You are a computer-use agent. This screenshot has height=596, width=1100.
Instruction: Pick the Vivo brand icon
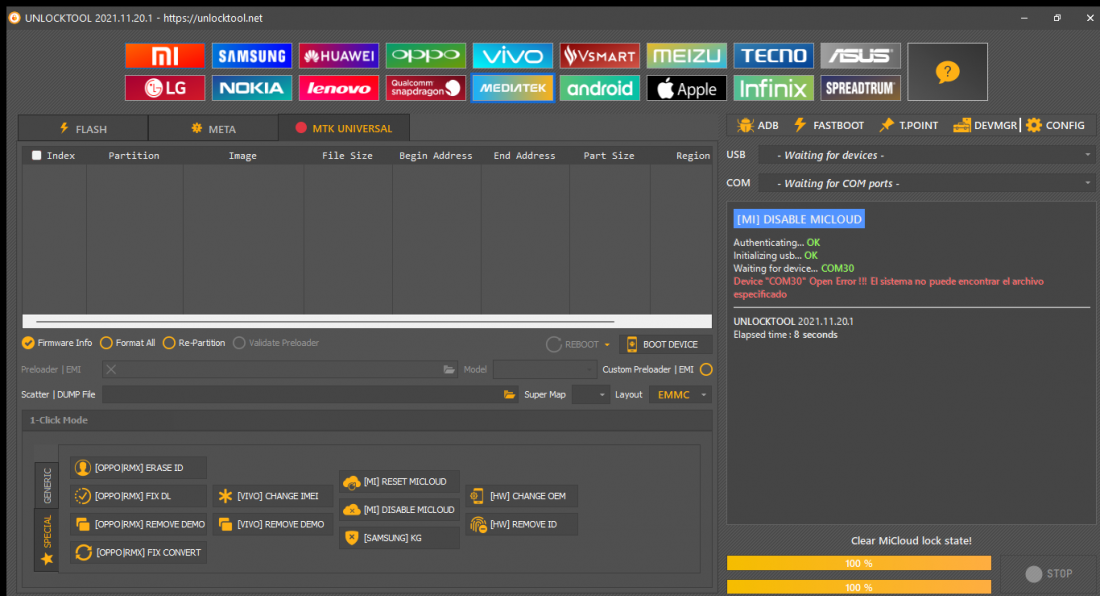(x=513, y=55)
